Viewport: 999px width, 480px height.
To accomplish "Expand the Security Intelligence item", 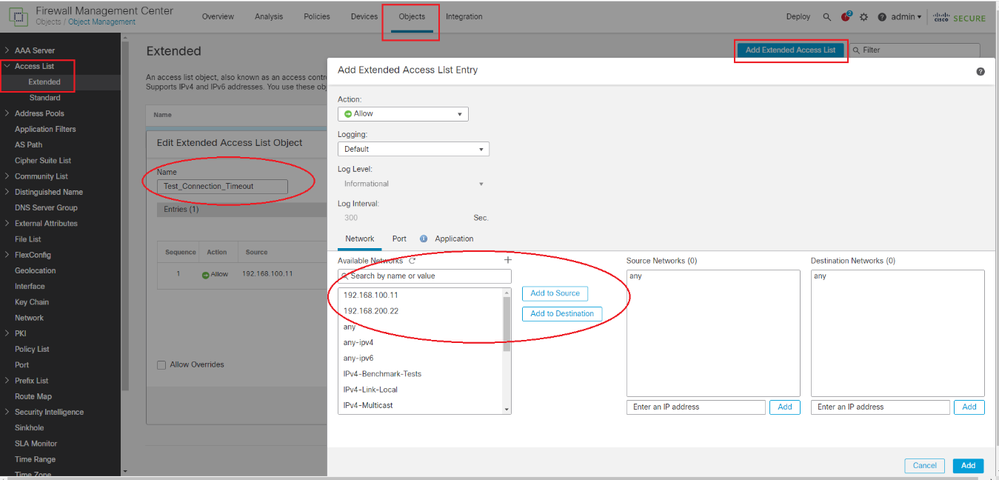I will 6,412.
